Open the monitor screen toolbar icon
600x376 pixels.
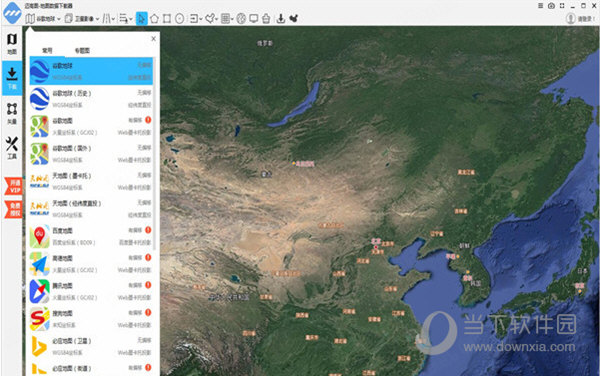(x=253, y=18)
